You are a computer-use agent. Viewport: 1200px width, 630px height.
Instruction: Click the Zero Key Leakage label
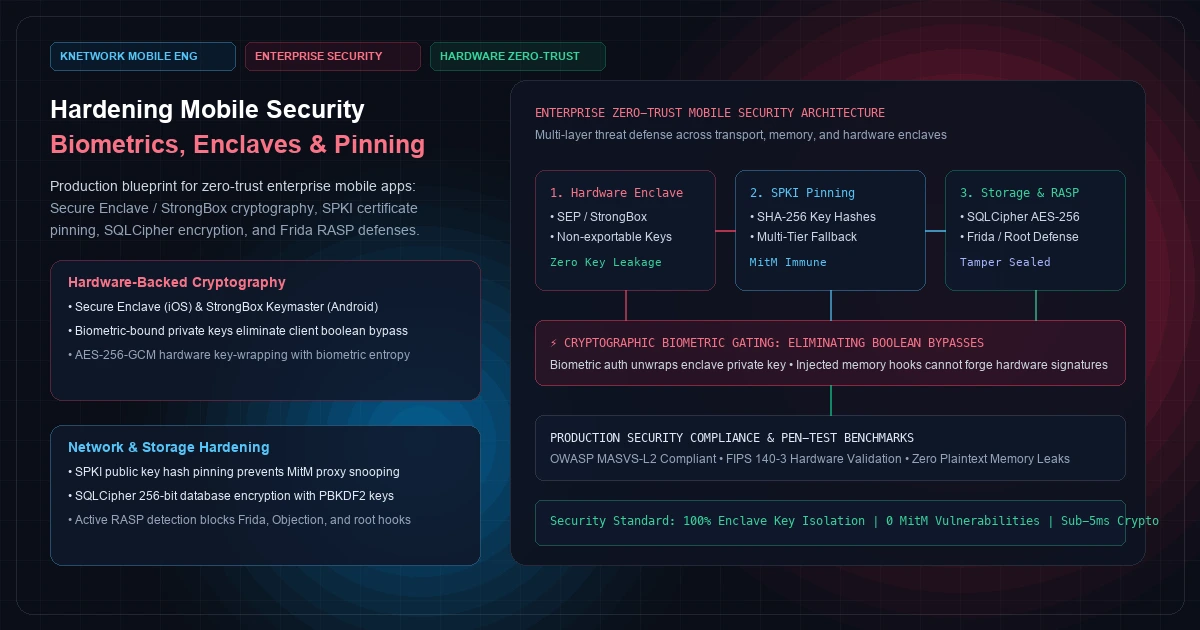pyautogui.click(x=606, y=262)
